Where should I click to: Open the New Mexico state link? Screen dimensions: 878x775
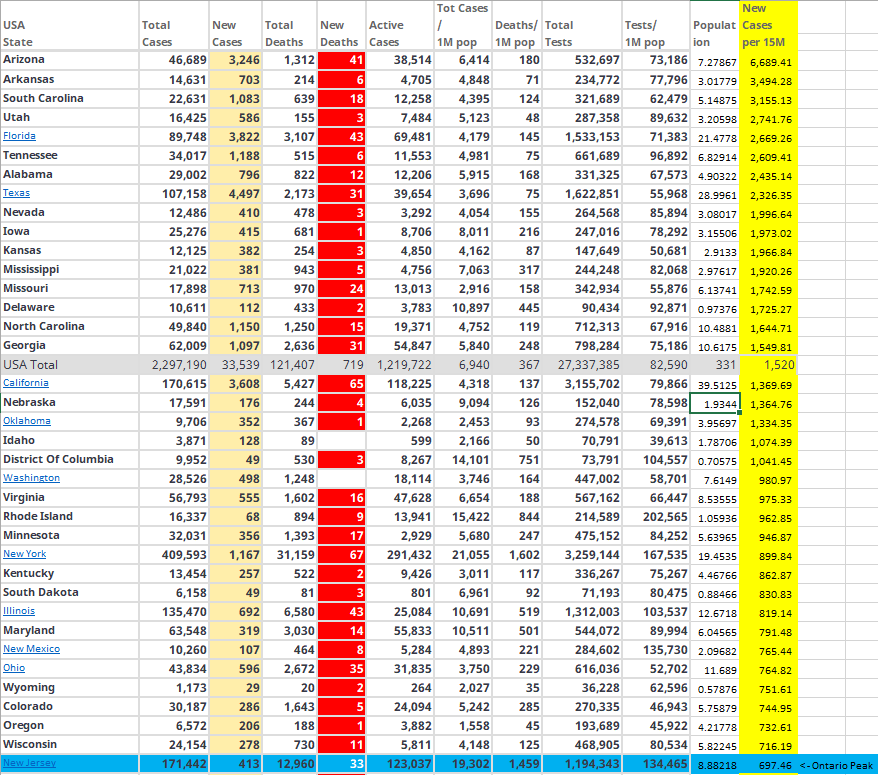point(31,649)
